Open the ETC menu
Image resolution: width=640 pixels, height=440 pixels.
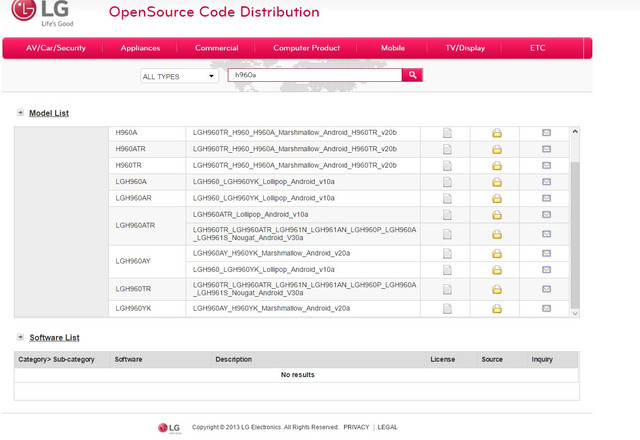click(538, 48)
